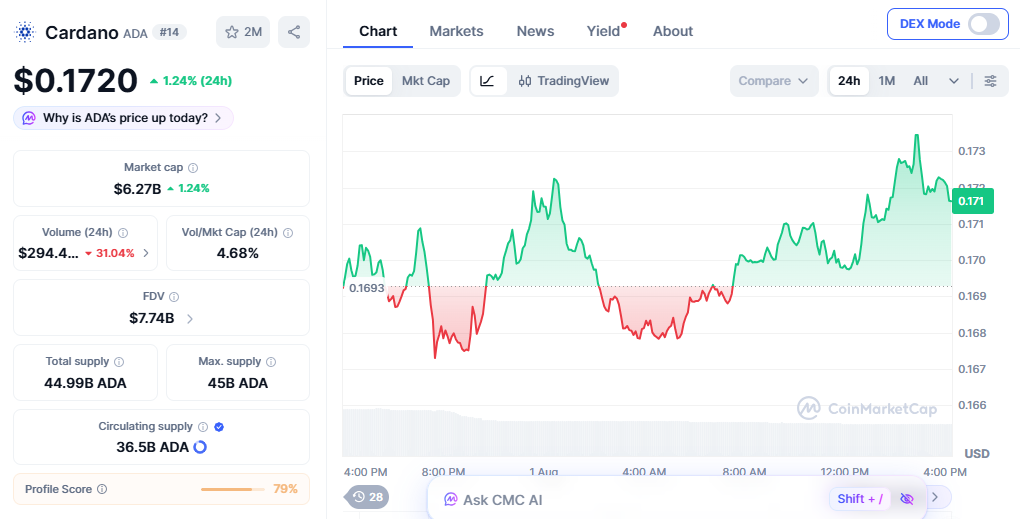Click the history clock badge showing 28
This screenshot has height=519, width=1020.
pos(367,498)
